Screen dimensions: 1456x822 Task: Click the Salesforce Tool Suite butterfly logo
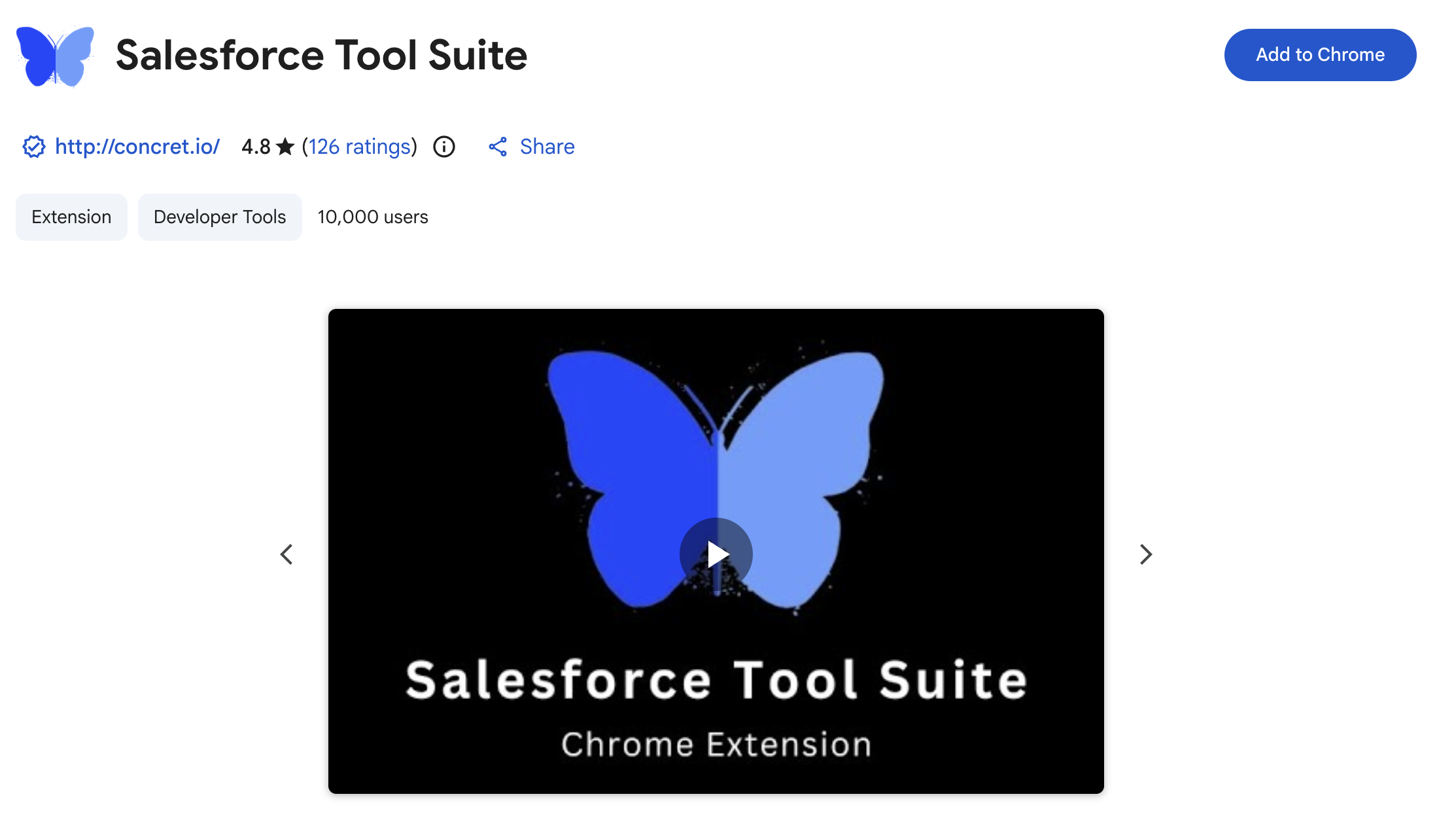click(x=55, y=56)
